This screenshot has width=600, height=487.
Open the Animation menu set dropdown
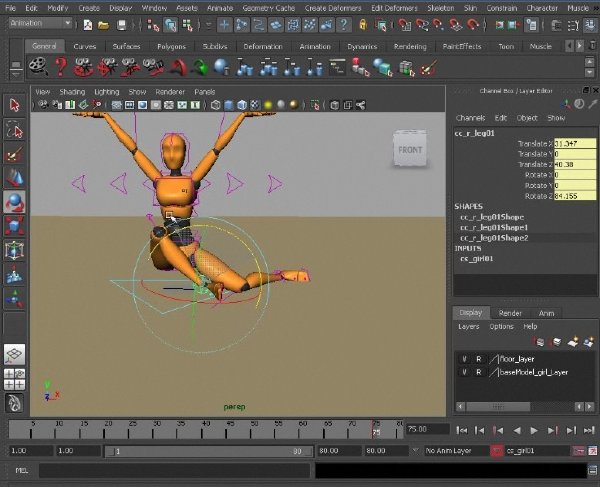coord(40,23)
